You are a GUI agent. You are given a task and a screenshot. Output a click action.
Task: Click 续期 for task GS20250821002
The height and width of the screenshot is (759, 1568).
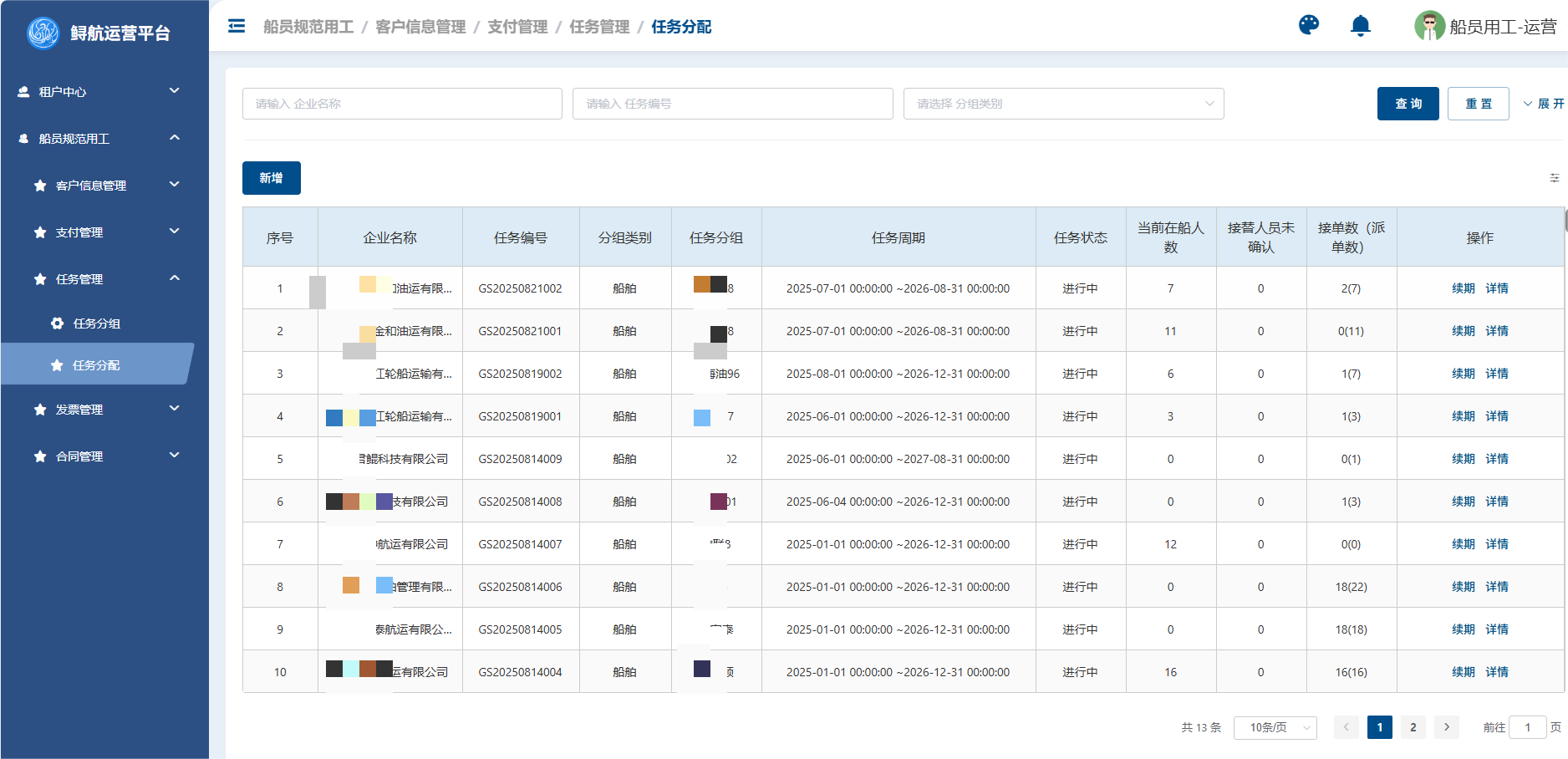1463,288
